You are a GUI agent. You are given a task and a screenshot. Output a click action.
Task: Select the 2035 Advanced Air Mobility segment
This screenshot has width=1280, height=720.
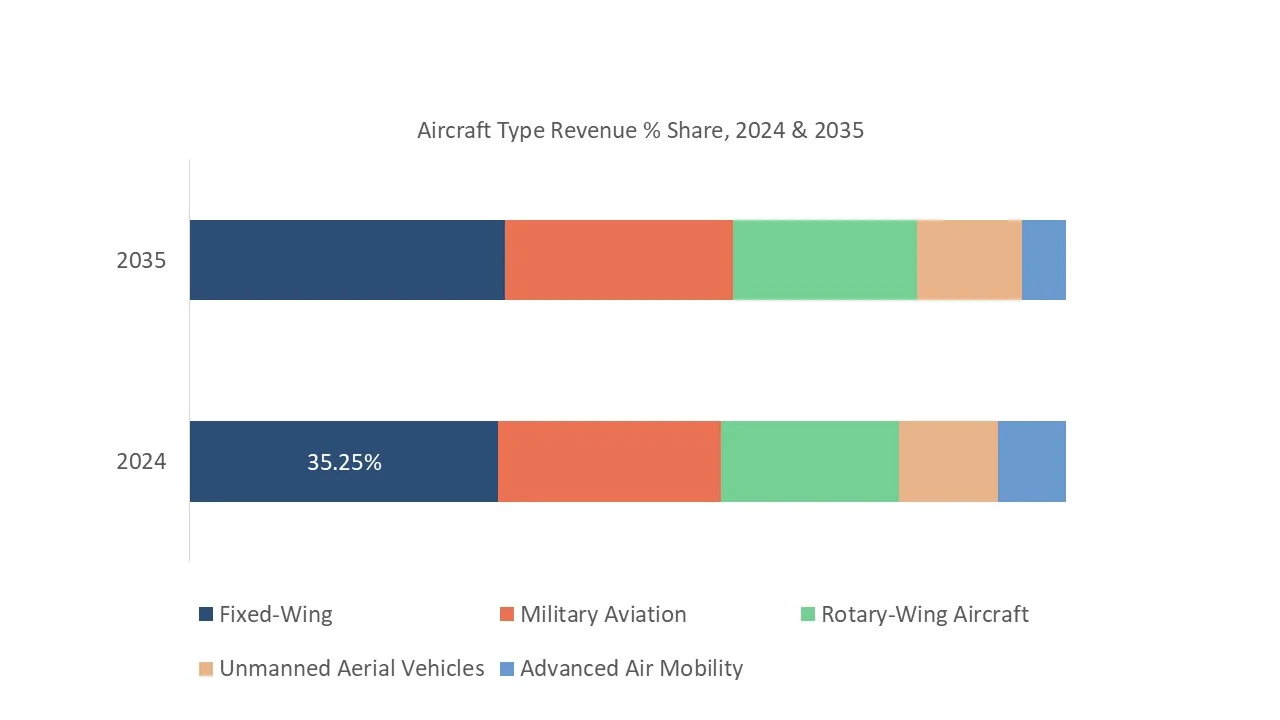pyautogui.click(x=1043, y=260)
